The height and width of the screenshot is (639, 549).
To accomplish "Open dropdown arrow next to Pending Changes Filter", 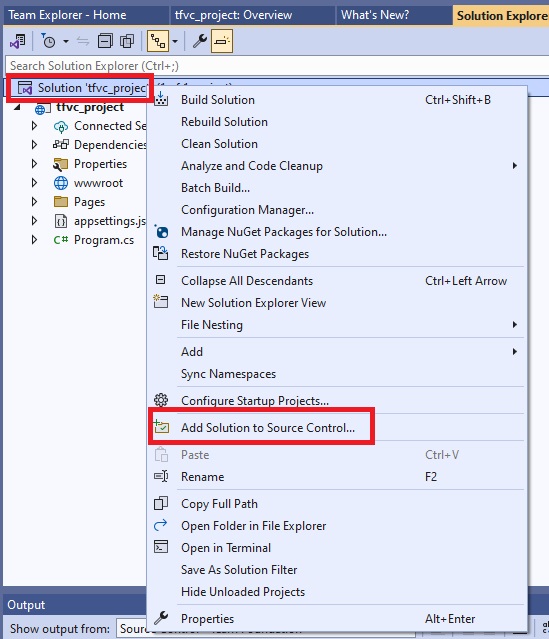I will pyautogui.click(x=66, y=41).
